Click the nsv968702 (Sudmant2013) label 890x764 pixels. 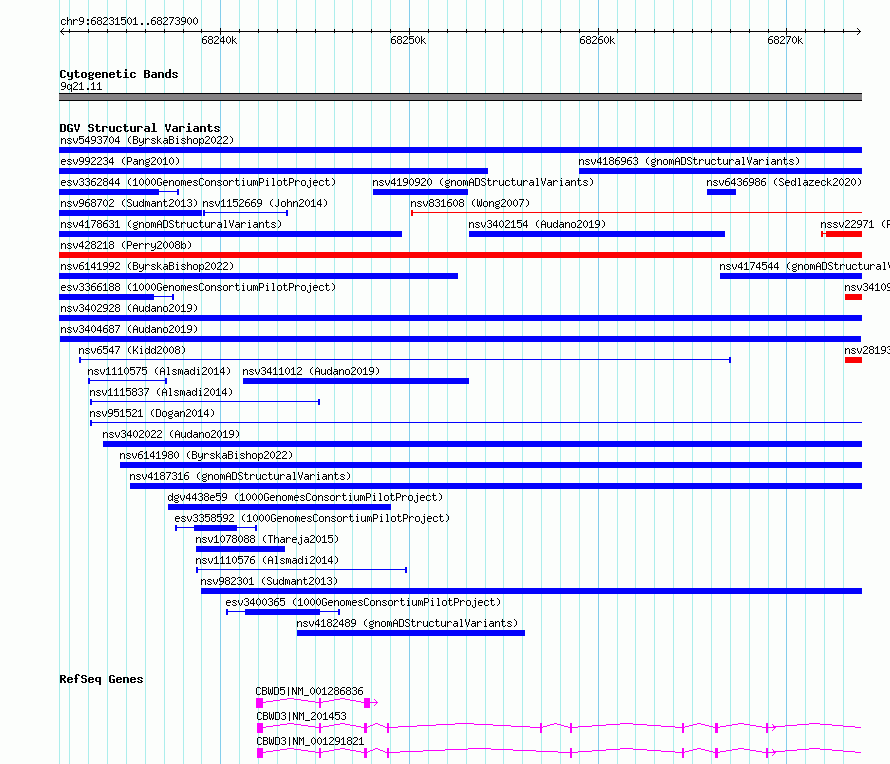[x=129, y=203]
